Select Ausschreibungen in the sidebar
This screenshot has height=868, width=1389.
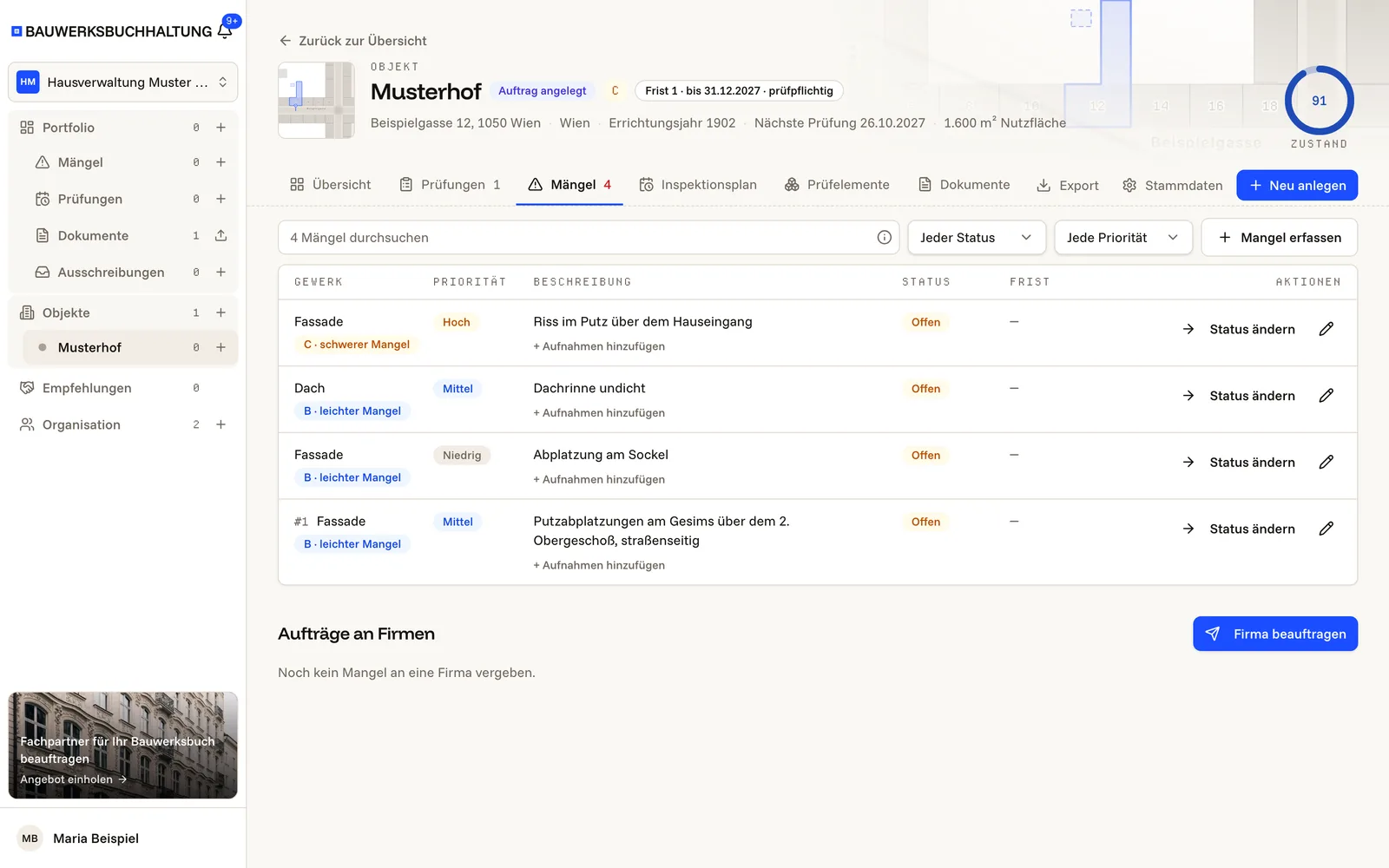111,272
